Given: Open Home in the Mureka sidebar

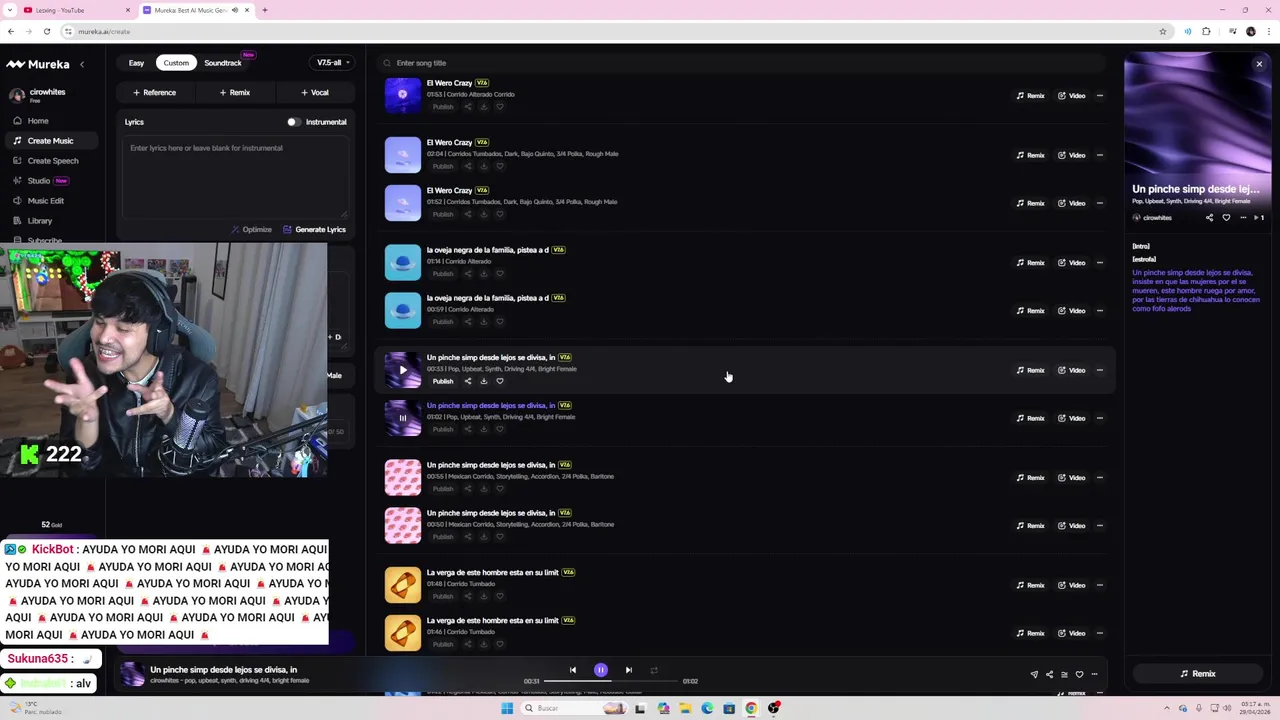Looking at the screenshot, I should (x=37, y=121).
